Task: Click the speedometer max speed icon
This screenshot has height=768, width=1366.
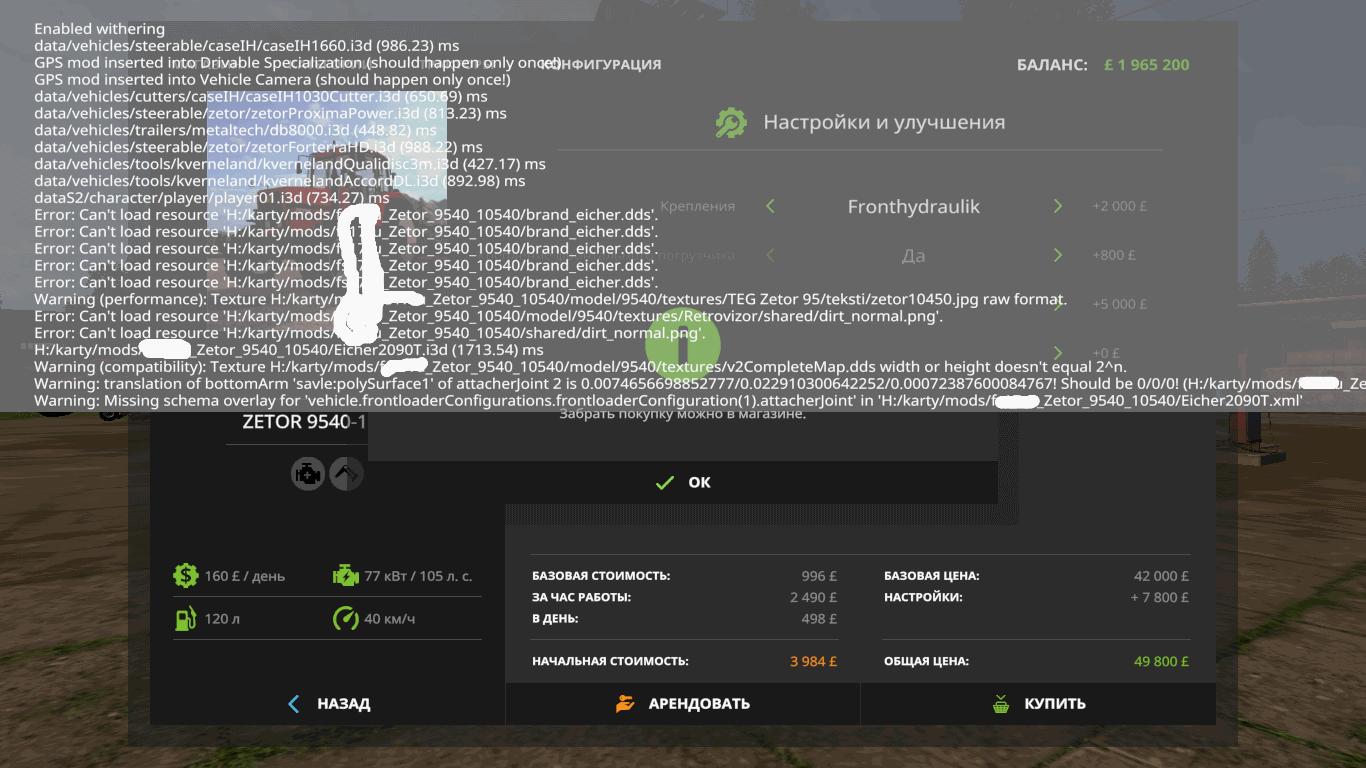Action: (x=345, y=619)
